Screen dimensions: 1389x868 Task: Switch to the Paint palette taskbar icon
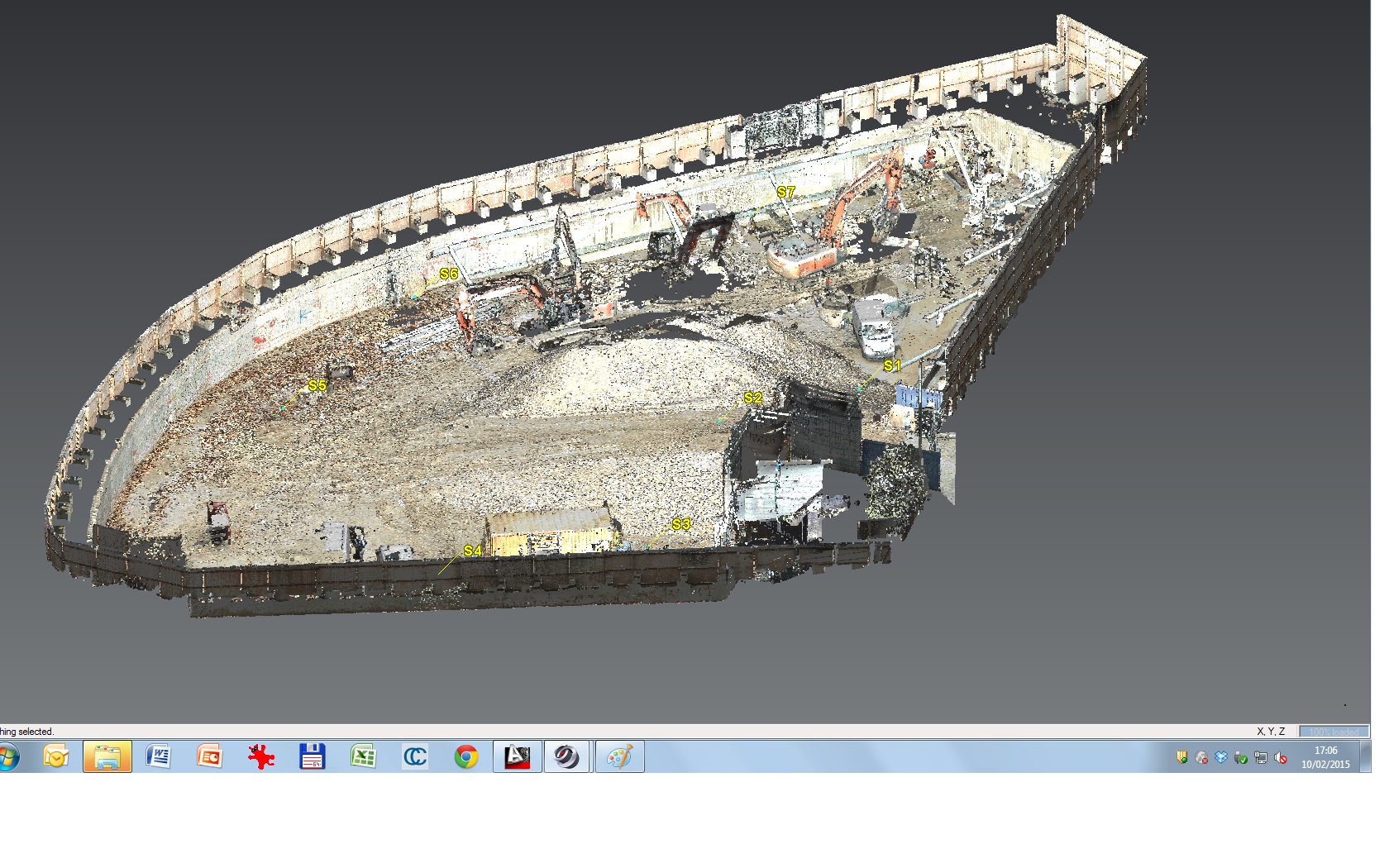619,756
